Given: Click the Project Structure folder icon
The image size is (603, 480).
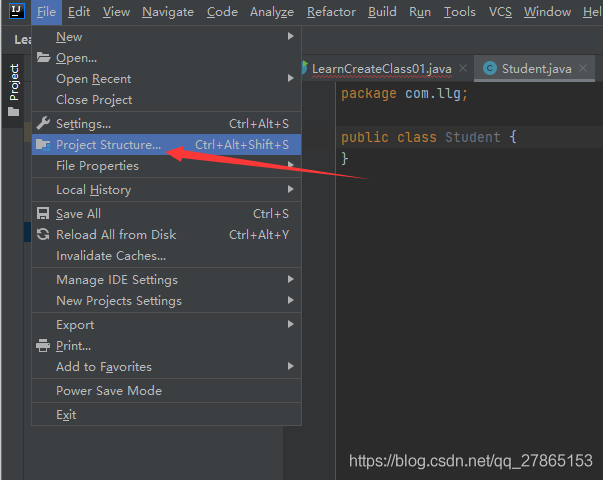Looking at the screenshot, I should click(43, 145).
